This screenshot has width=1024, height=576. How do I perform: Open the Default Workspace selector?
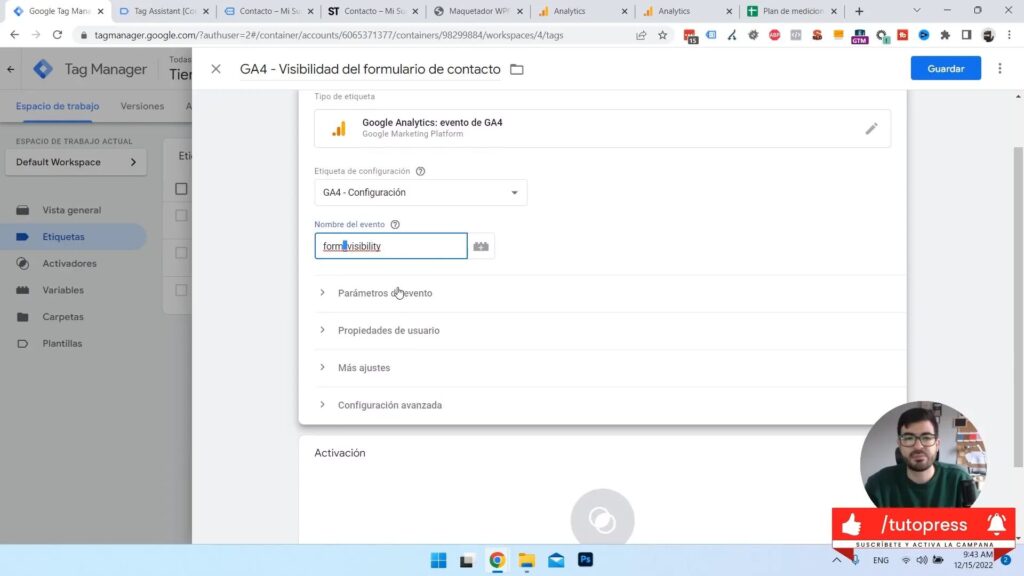pyautogui.click(x=76, y=162)
